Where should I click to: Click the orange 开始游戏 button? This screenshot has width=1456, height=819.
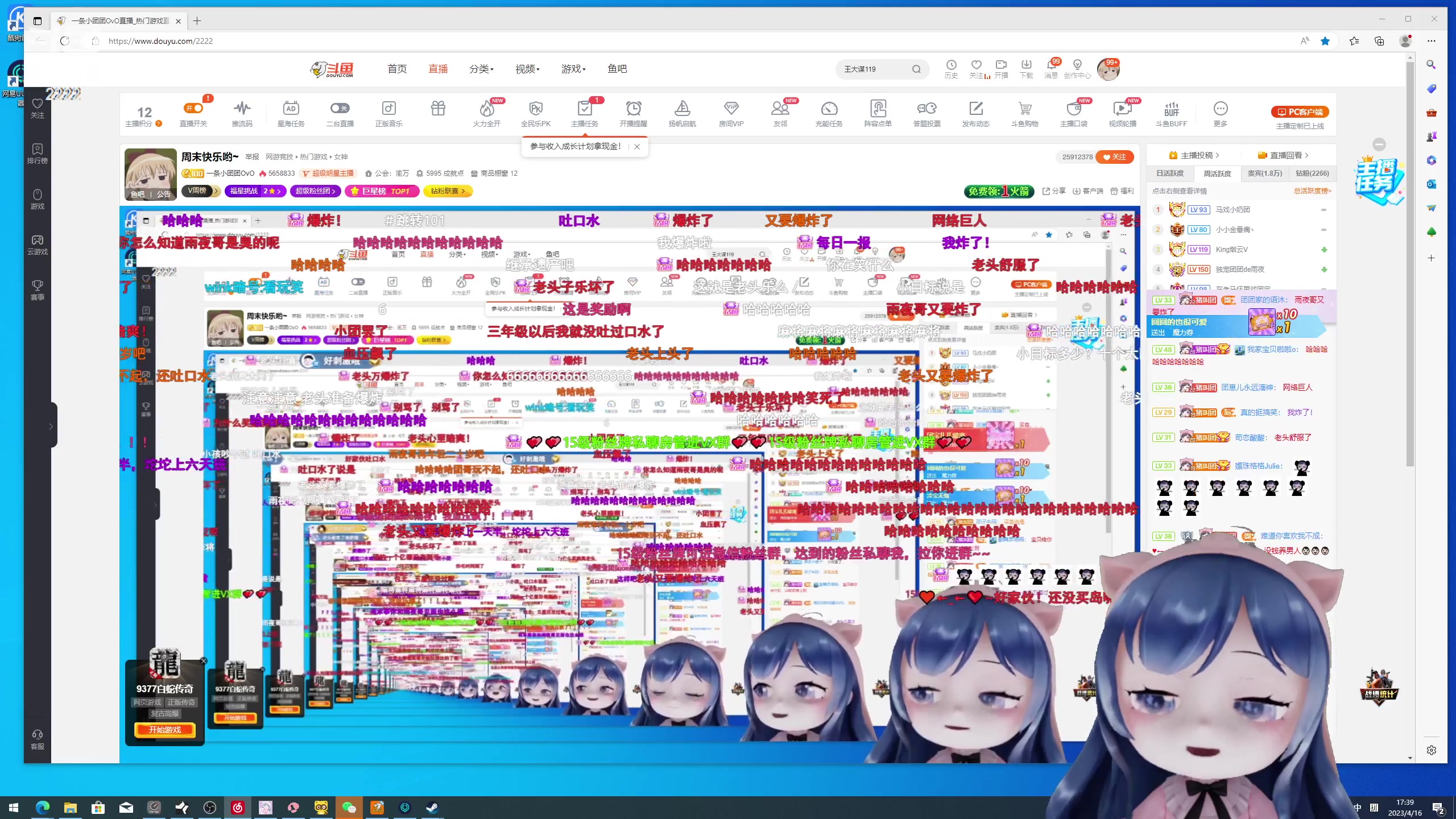[164, 730]
